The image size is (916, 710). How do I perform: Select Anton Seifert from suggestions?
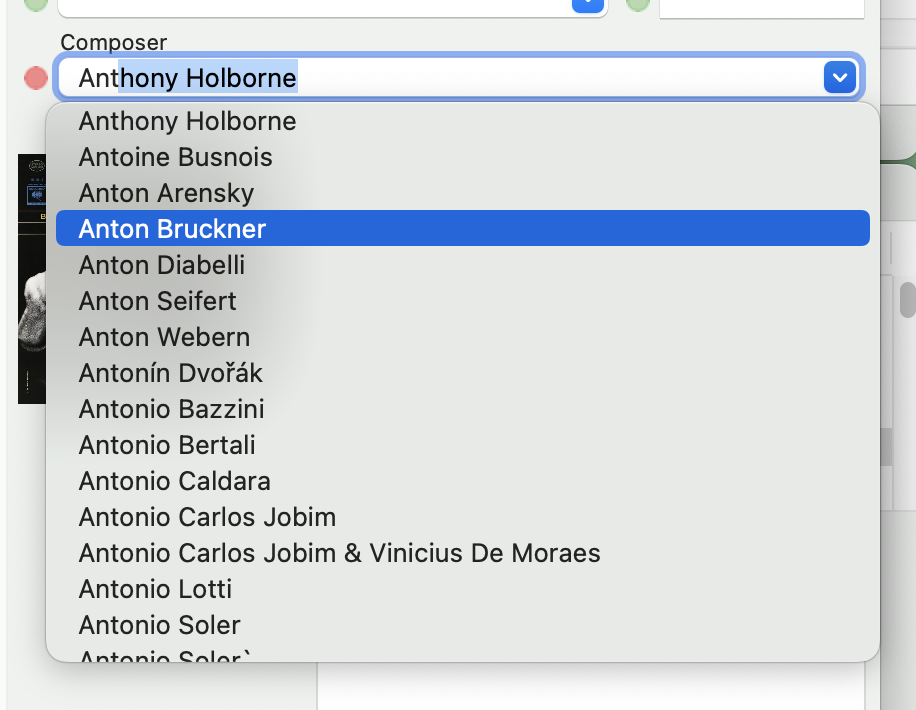point(157,301)
